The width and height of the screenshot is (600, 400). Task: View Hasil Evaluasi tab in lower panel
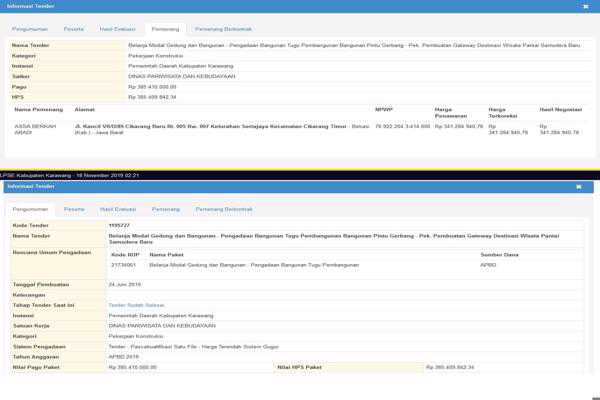(x=119, y=210)
